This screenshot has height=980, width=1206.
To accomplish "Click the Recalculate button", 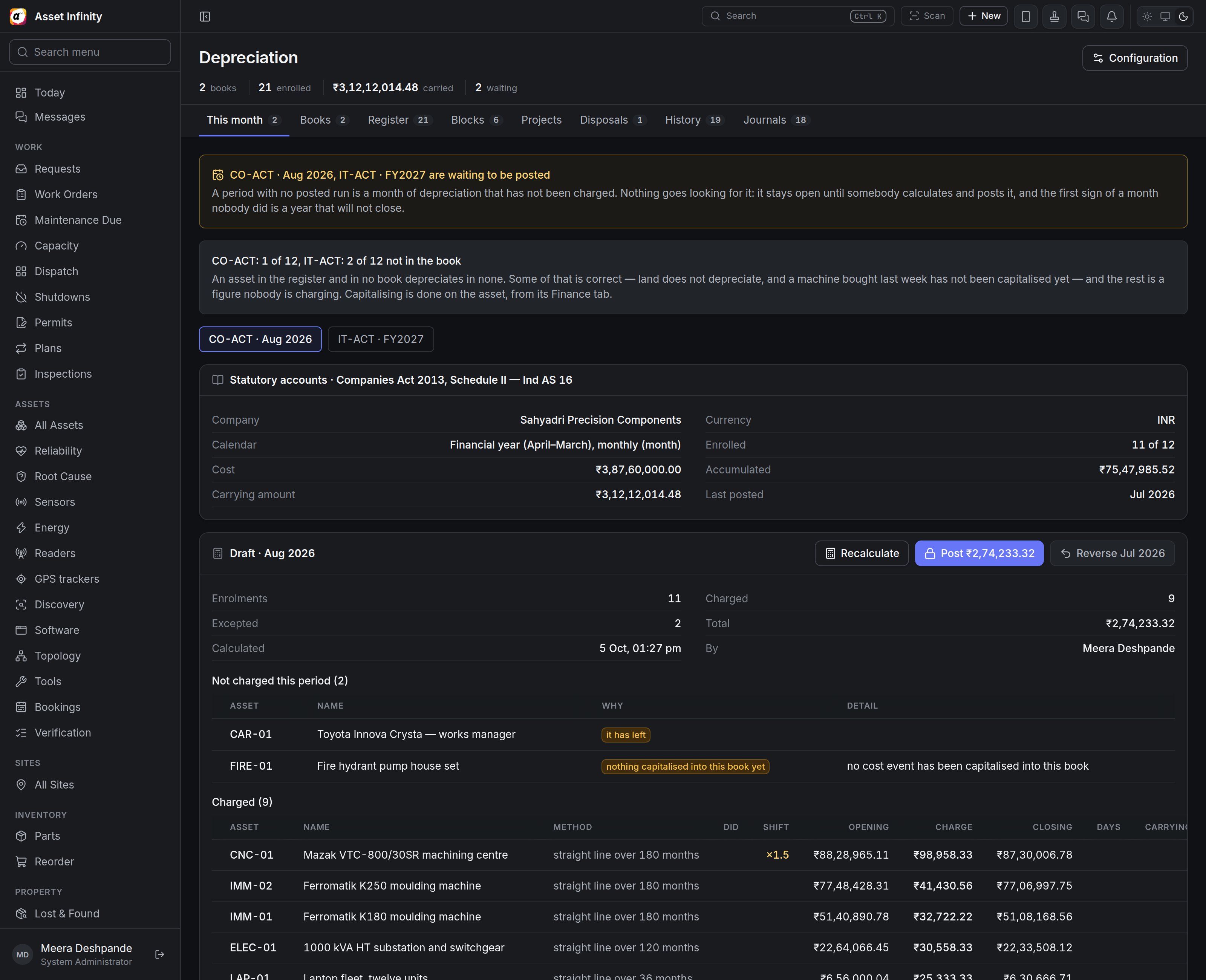I will coord(861,553).
